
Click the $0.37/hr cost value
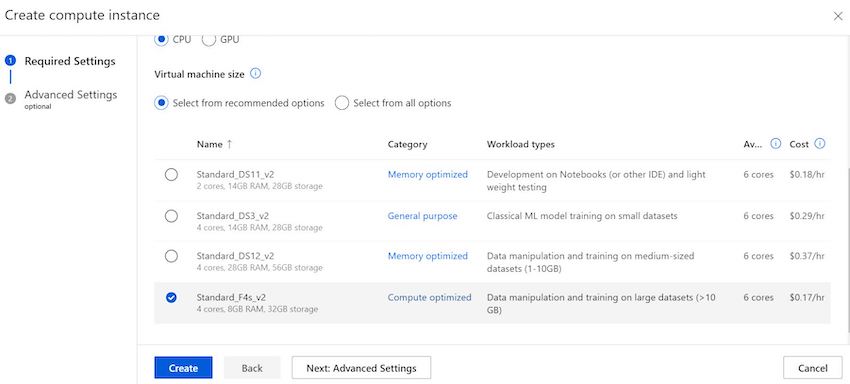pyautogui.click(x=807, y=256)
